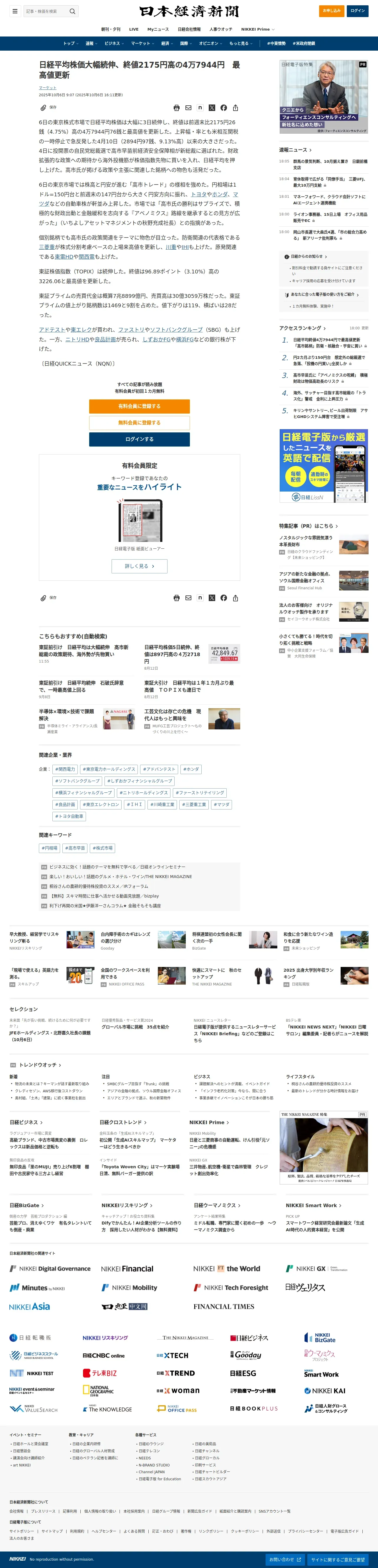378x1568 pixels.
Task: Click print icon below the 紙面ビューアー promo
Action: [177, 598]
